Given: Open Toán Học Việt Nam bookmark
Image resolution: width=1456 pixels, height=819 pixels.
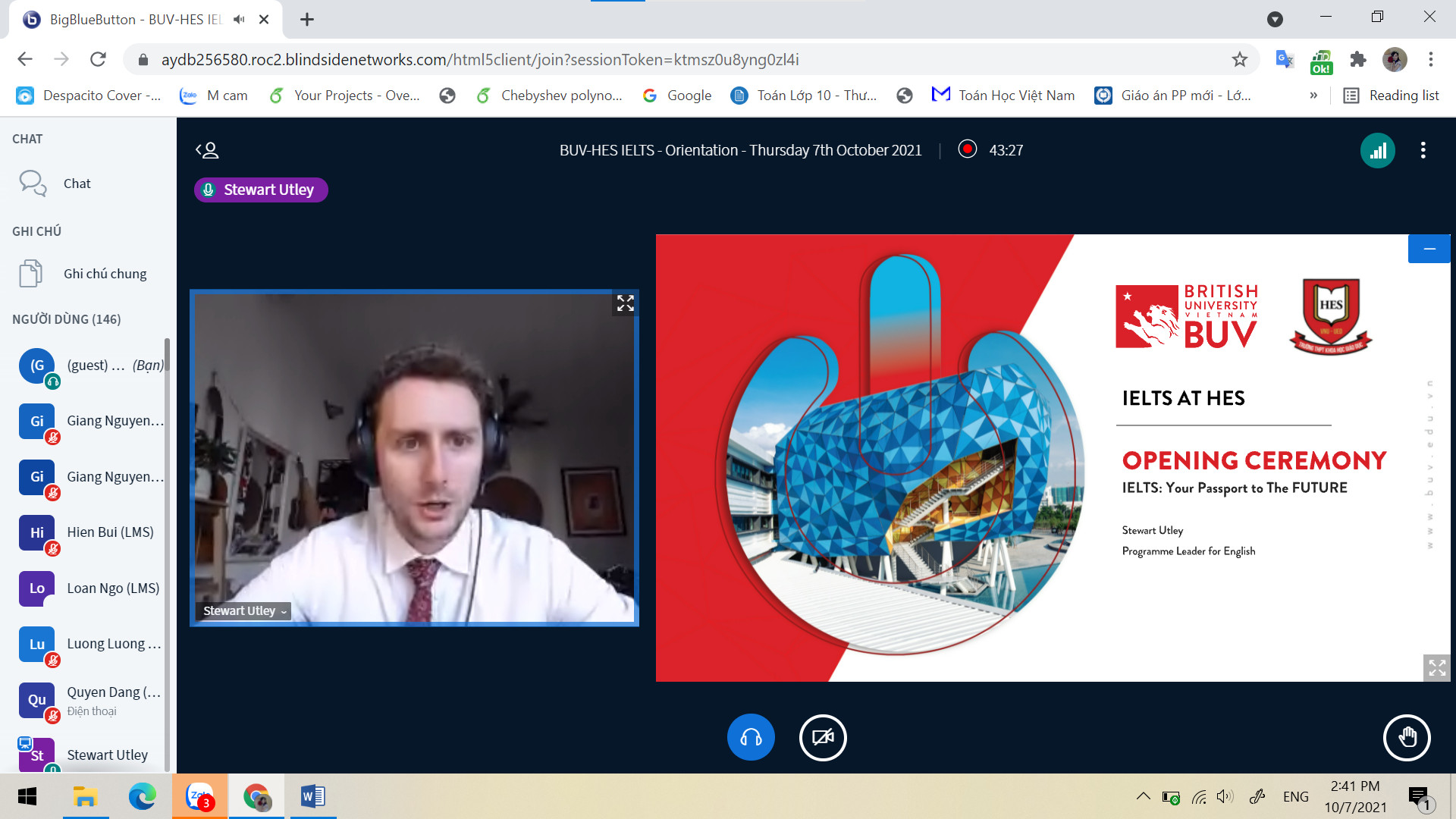Looking at the screenshot, I should pyautogui.click(x=1003, y=96).
